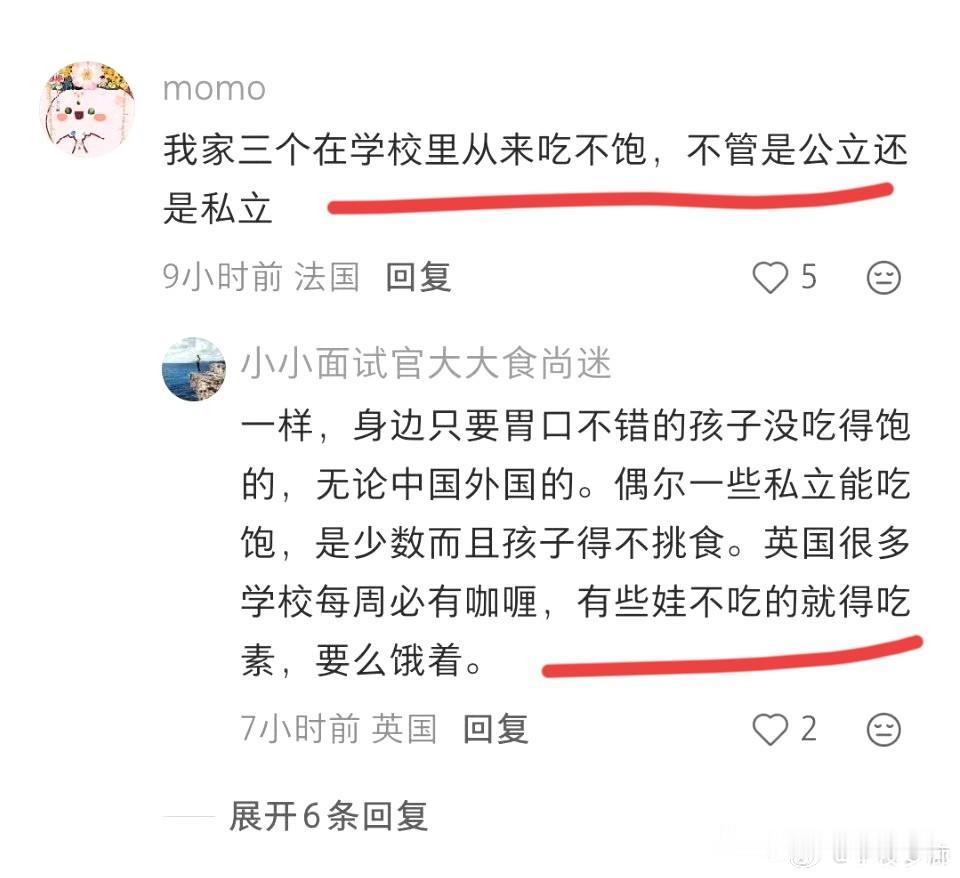This screenshot has width=960, height=878.
Task: Click the 9小时前 timestamp
Action: click(223, 277)
